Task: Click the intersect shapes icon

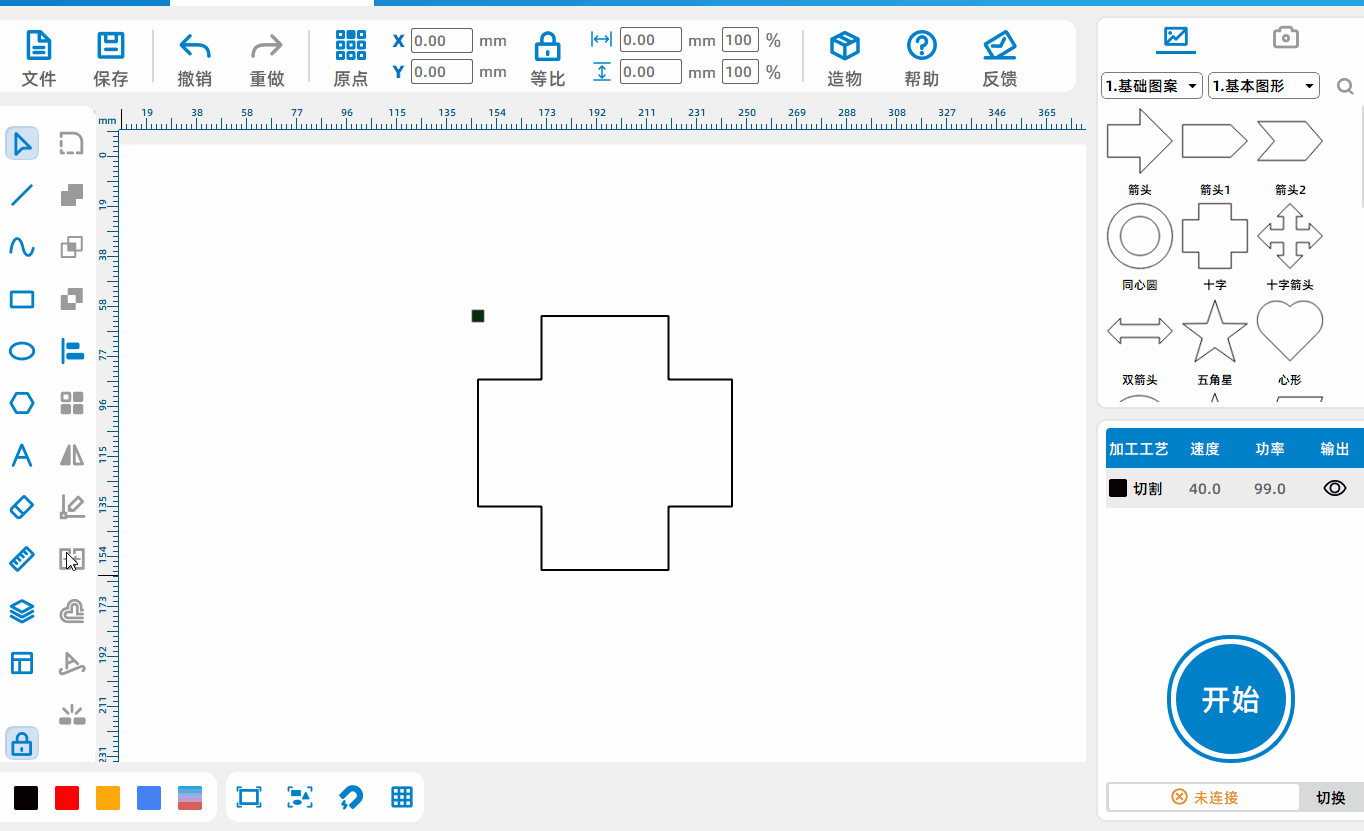Action: [71, 247]
